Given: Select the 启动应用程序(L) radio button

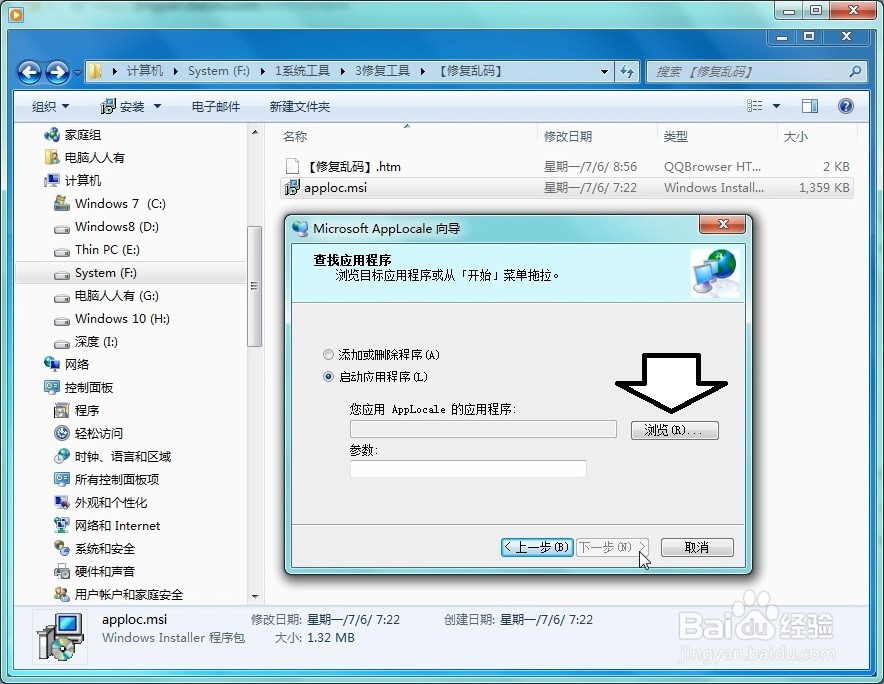Looking at the screenshot, I should [328, 377].
